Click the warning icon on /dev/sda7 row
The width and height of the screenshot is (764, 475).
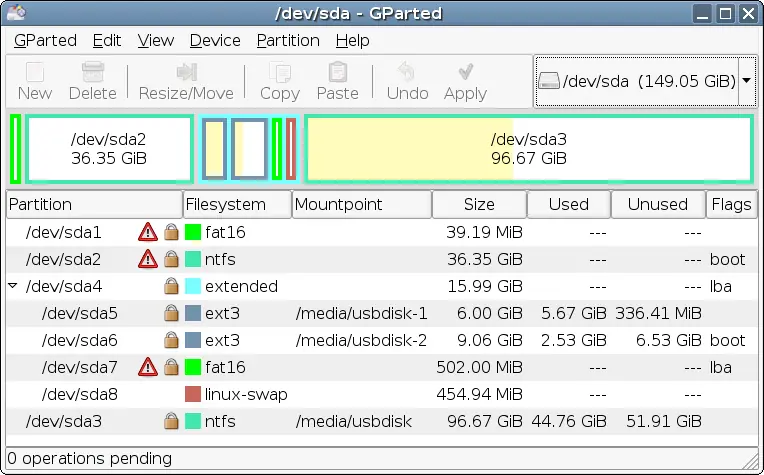tap(148, 367)
